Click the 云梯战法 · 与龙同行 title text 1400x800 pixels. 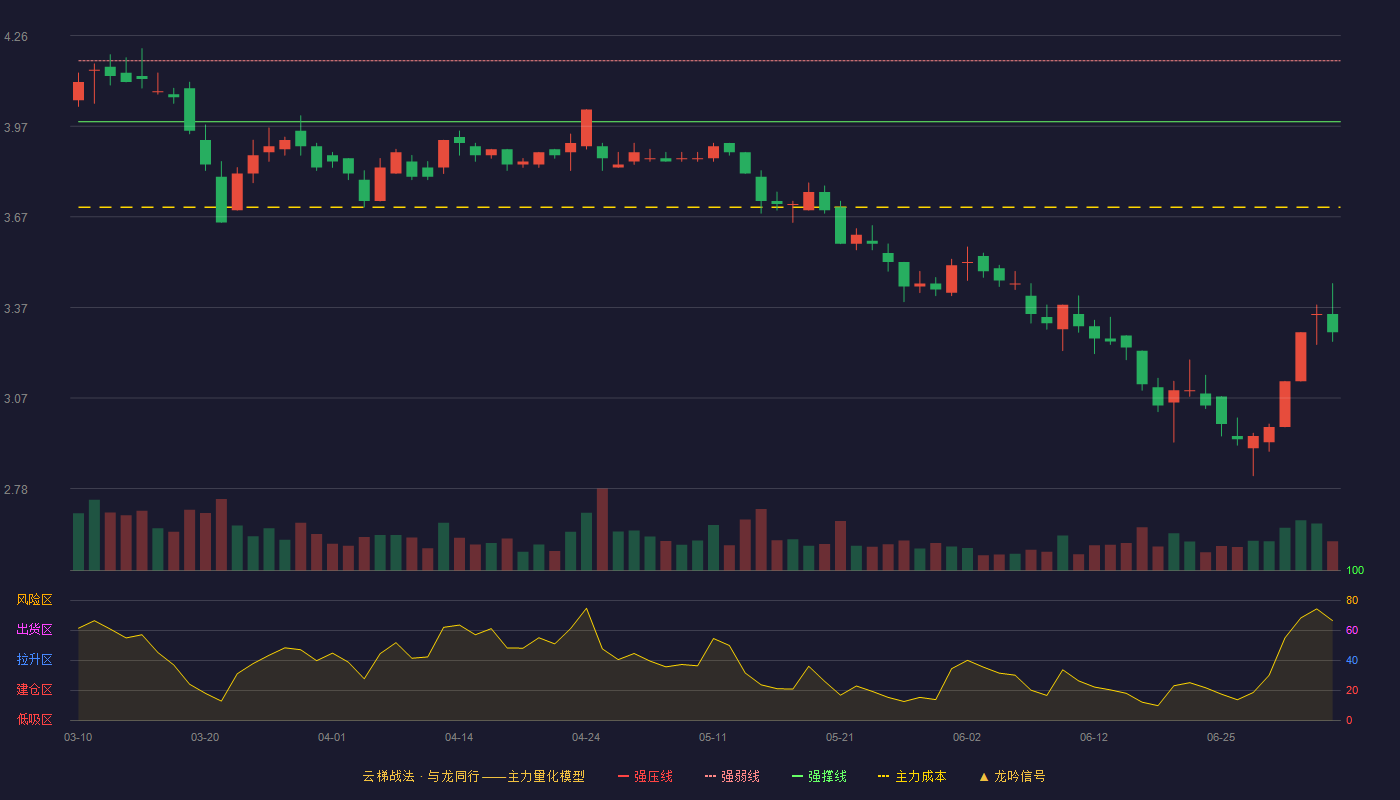421,776
